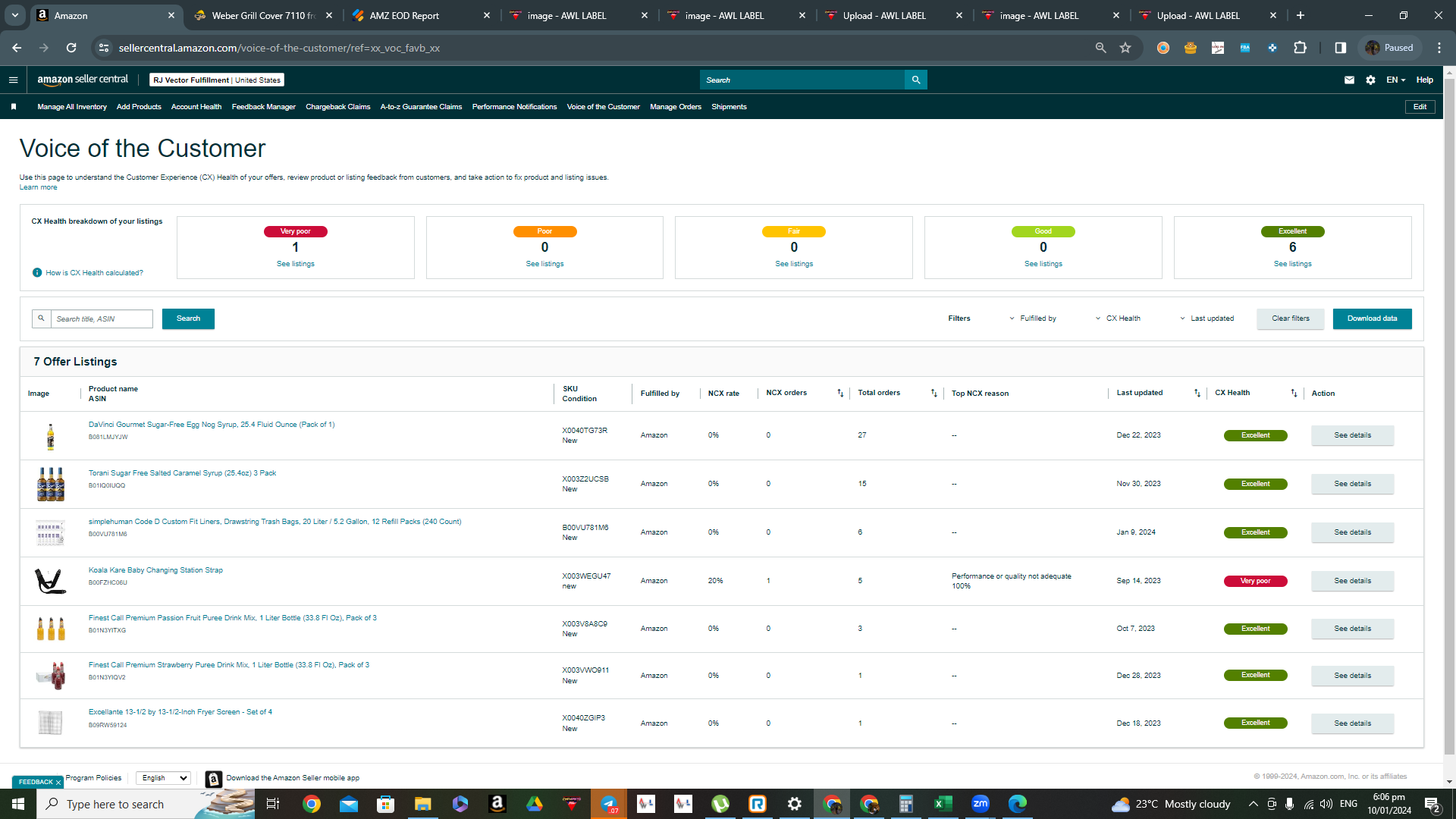Click the teal Search button
Screen dimensions: 1456x819
[188, 318]
